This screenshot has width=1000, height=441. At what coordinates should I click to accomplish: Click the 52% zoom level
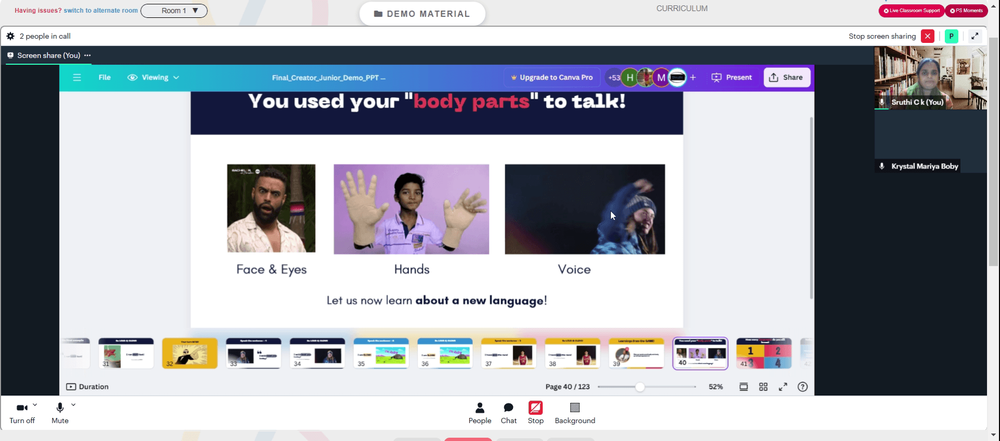click(716, 387)
